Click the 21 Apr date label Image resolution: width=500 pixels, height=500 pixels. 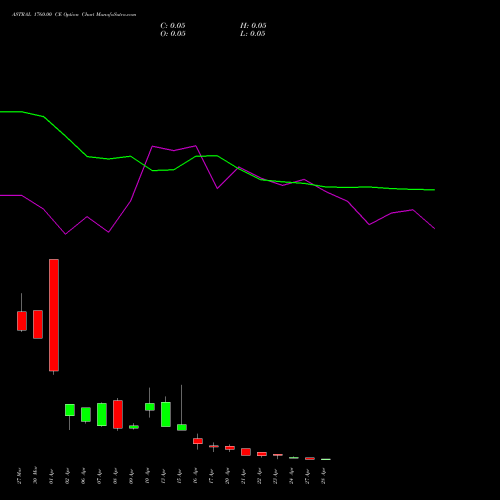[243, 476]
